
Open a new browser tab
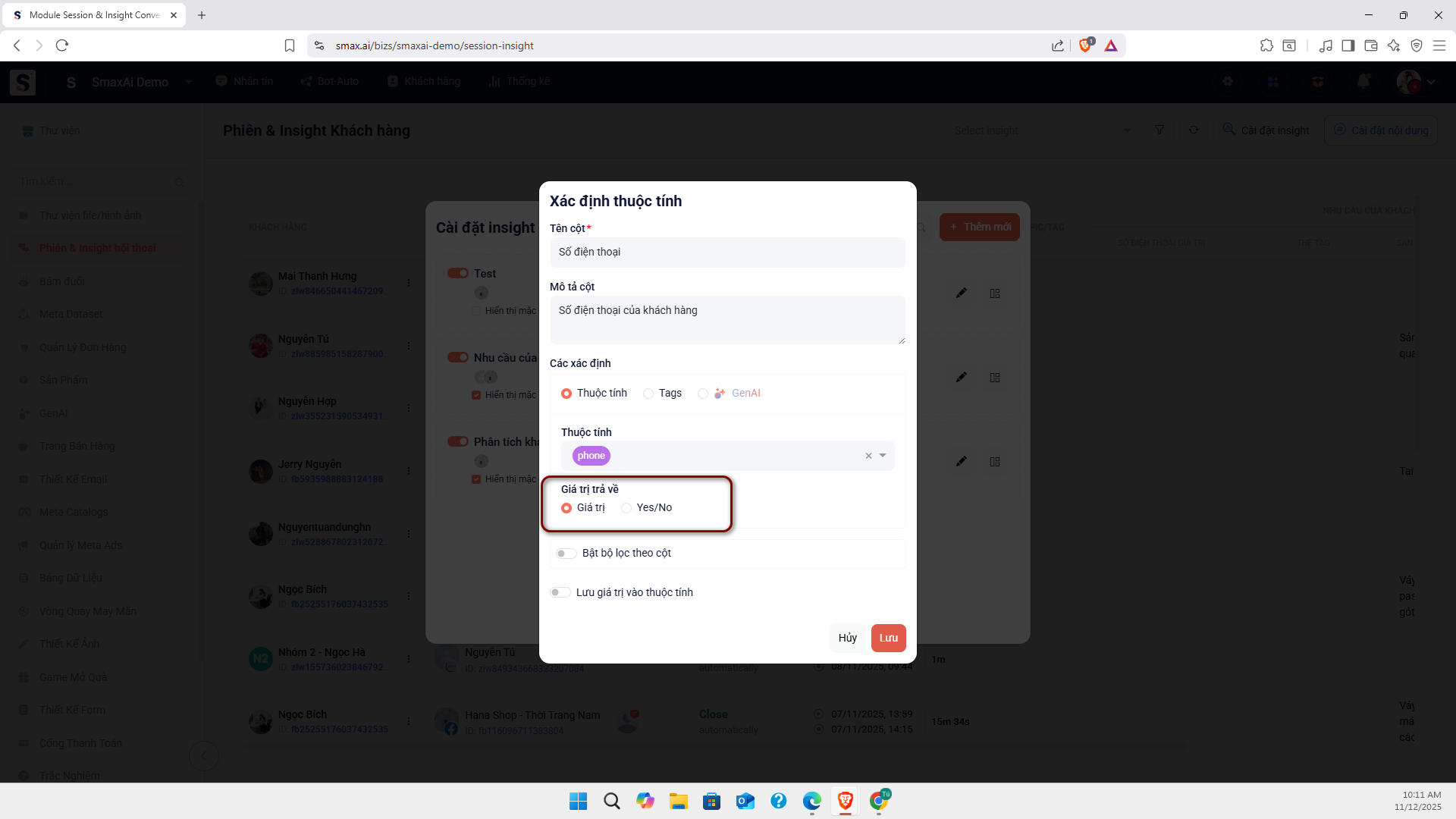(x=202, y=15)
